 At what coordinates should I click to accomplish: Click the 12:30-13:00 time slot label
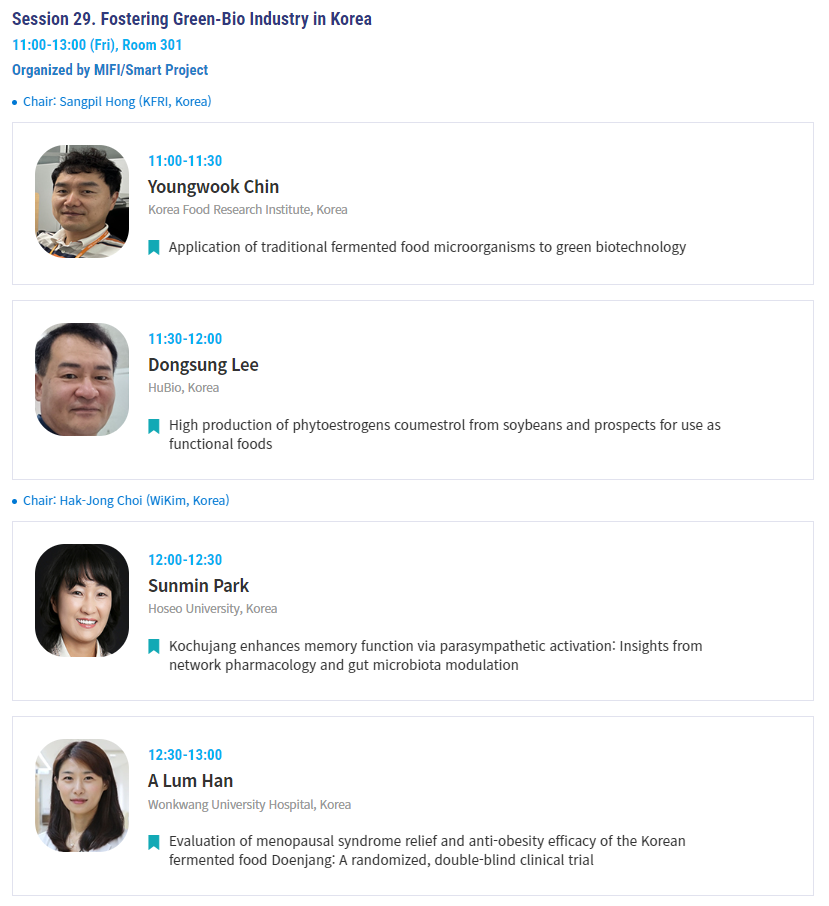point(185,755)
